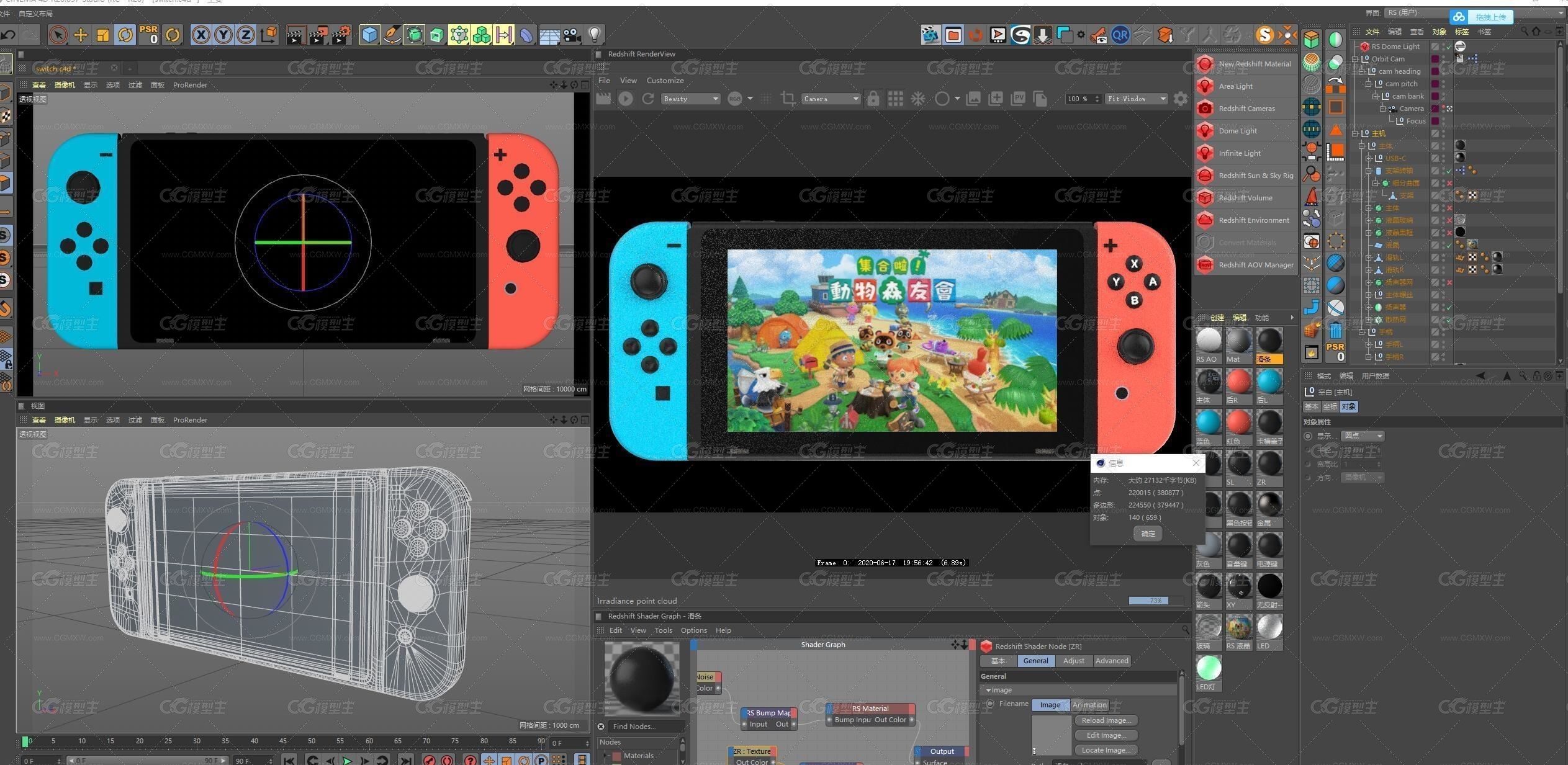Expand the Materials node list entry

[x=606, y=756]
